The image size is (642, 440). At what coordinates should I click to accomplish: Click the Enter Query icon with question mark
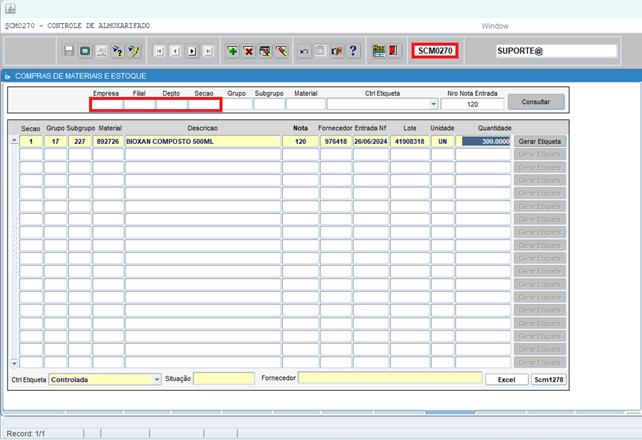(x=118, y=51)
